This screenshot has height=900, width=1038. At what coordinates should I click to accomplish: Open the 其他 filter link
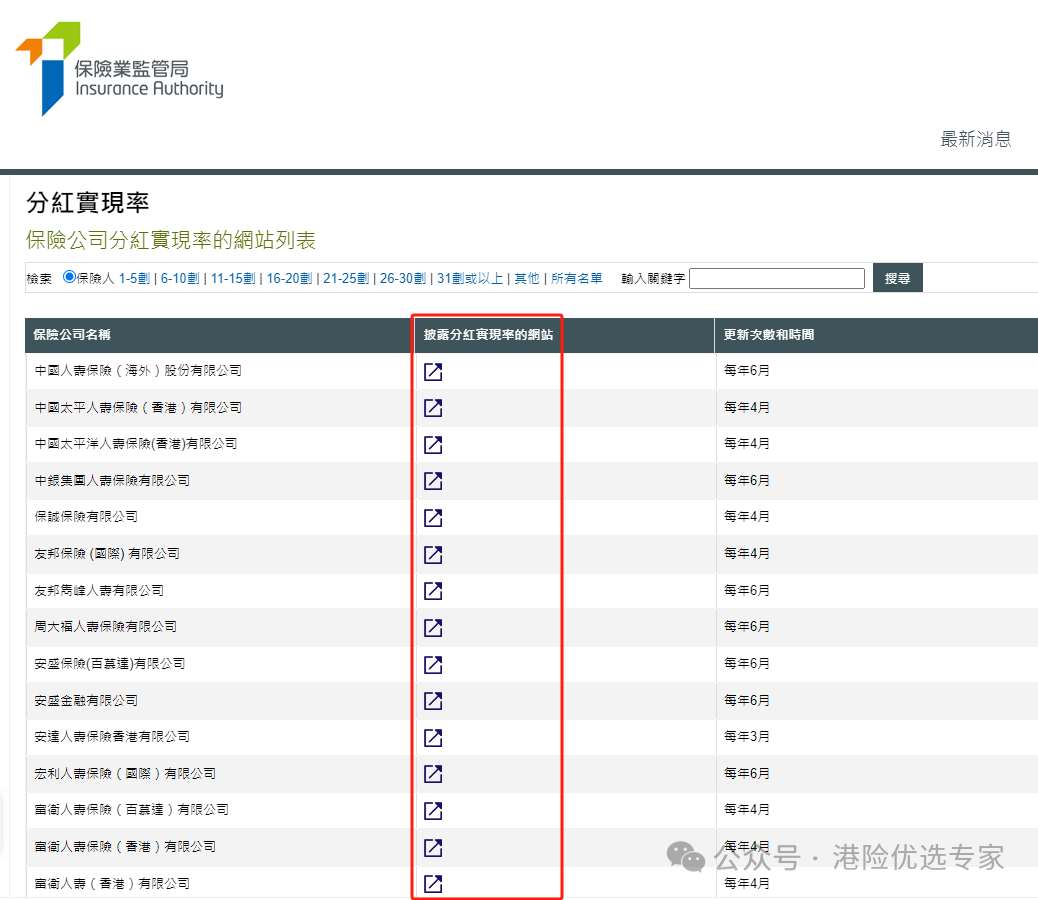coord(527,279)
